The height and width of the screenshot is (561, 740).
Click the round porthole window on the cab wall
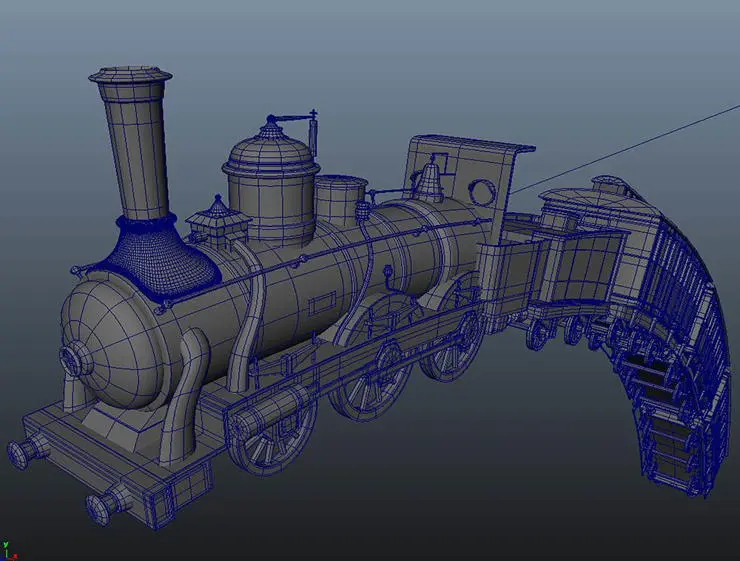pyautogui.click(x=481, y=192)
